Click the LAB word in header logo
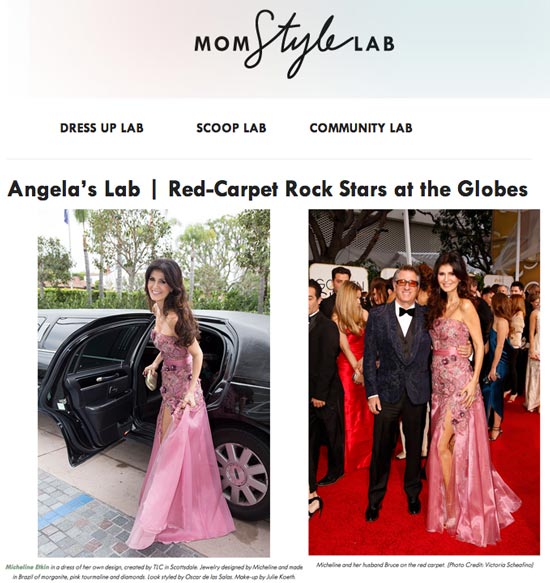Image resolution: width=550 pixels, height=583 pixels. click(374, 44)
